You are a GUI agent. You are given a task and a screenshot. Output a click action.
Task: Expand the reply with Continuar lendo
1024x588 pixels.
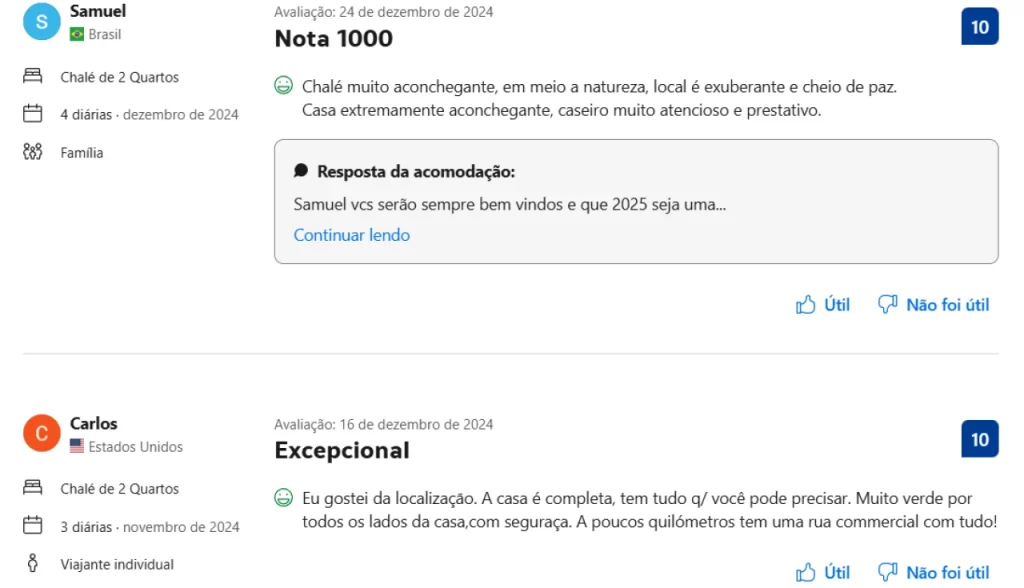[x=351, y=235]
